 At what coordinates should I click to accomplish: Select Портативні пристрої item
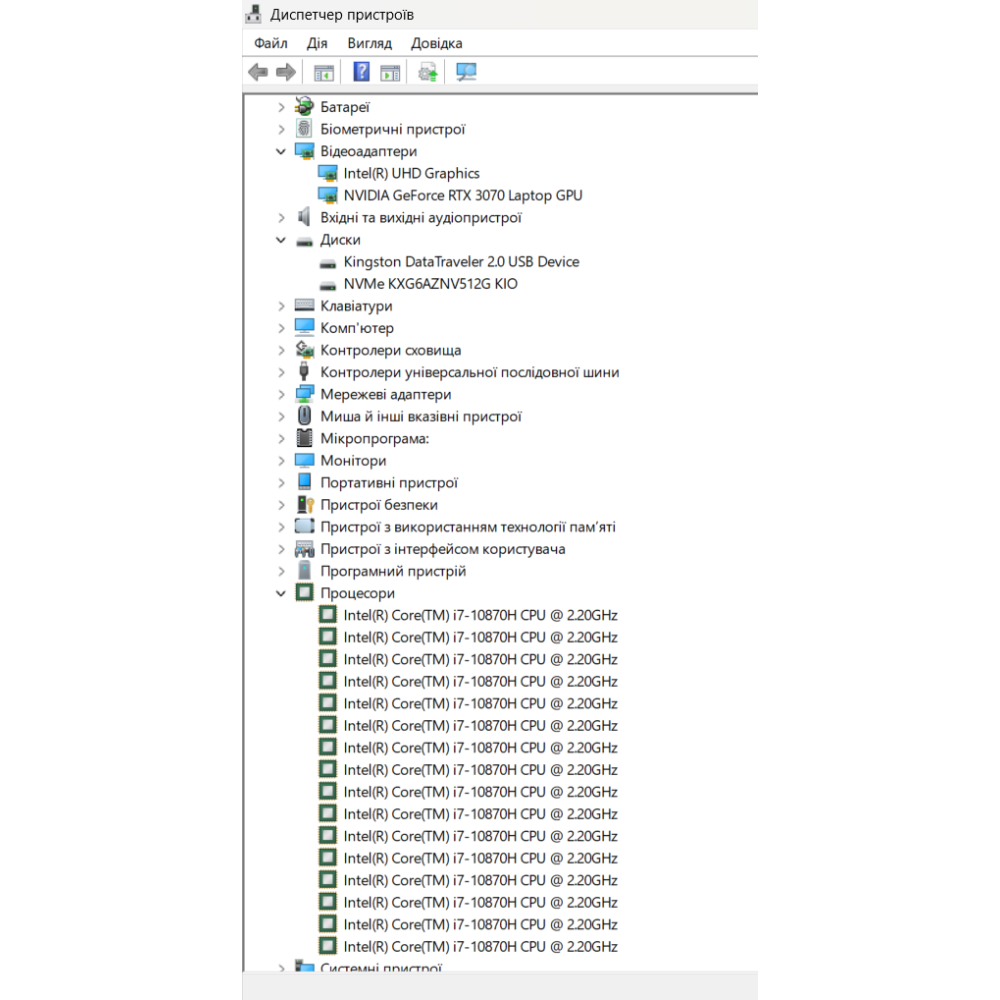(389, 483)
